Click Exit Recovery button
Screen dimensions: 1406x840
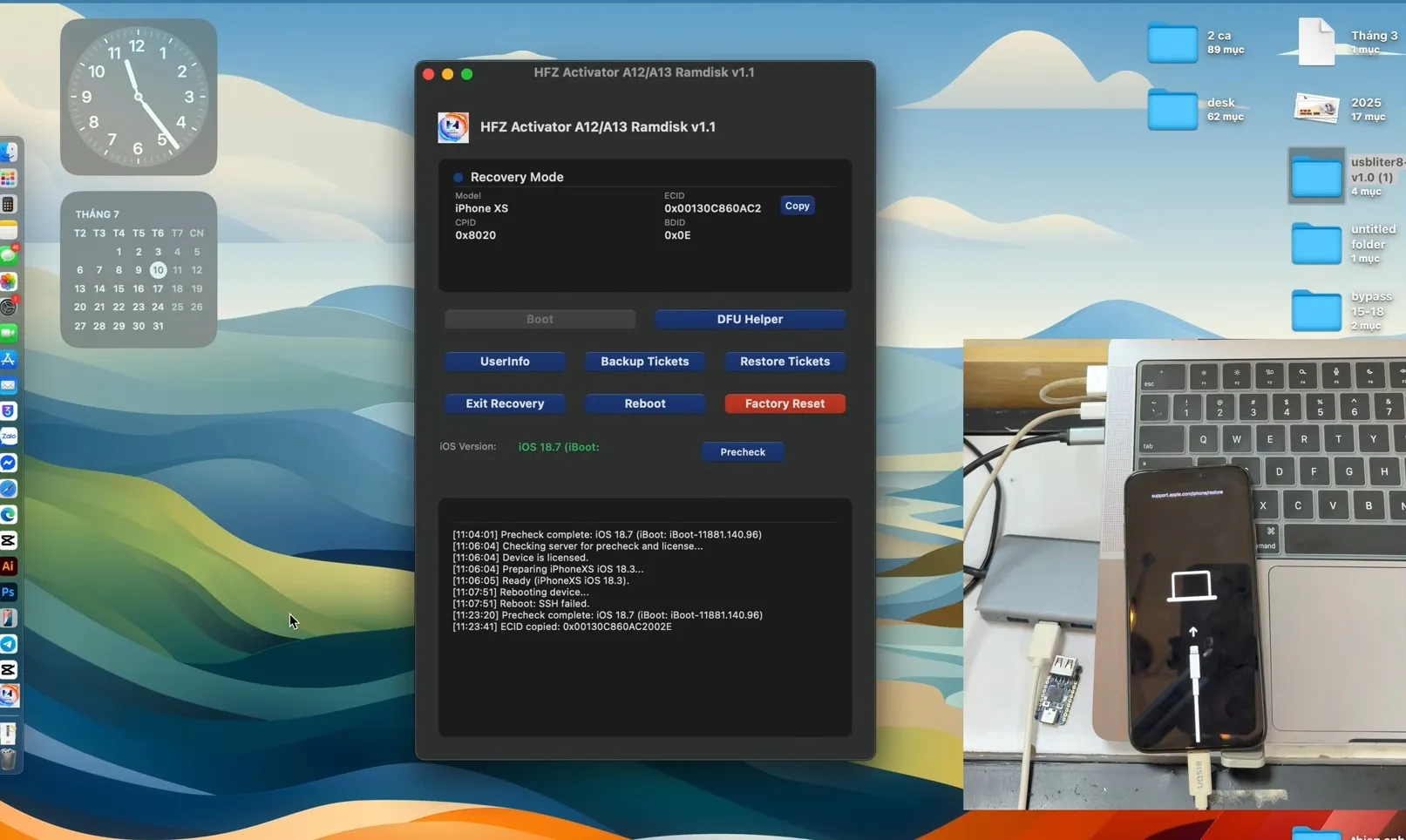tap(505, 403)
